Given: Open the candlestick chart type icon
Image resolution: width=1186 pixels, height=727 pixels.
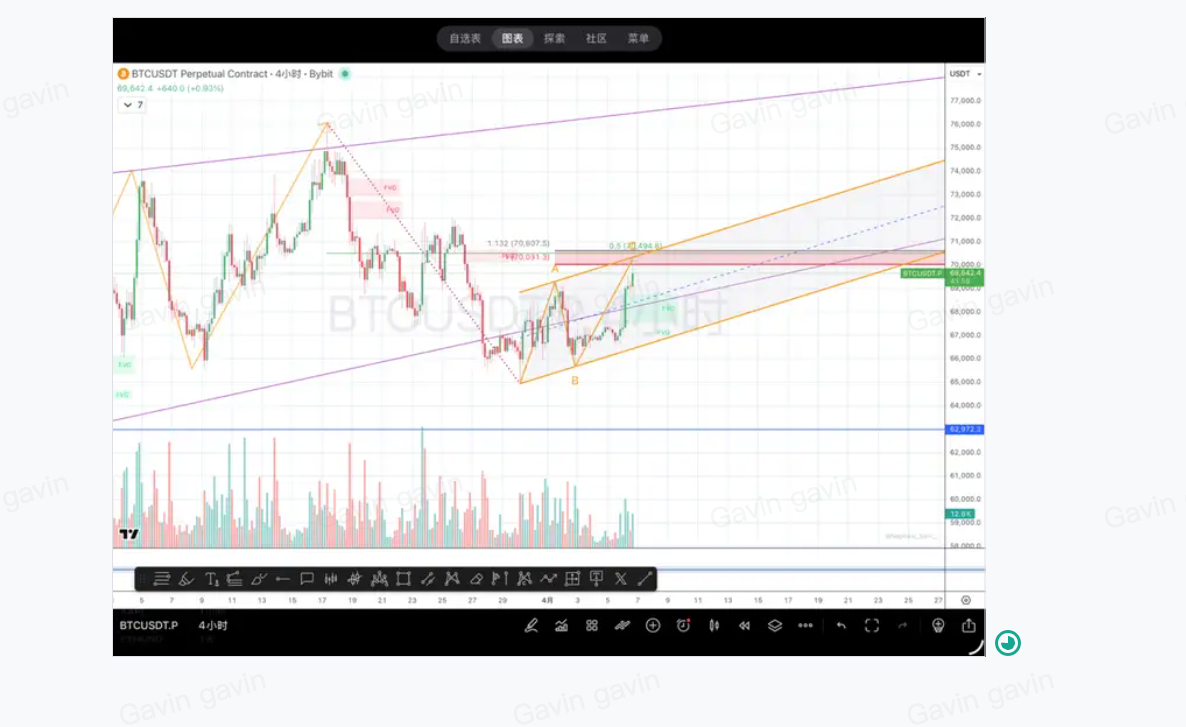Looking at the screenshot, I should [x=713, y=626].
